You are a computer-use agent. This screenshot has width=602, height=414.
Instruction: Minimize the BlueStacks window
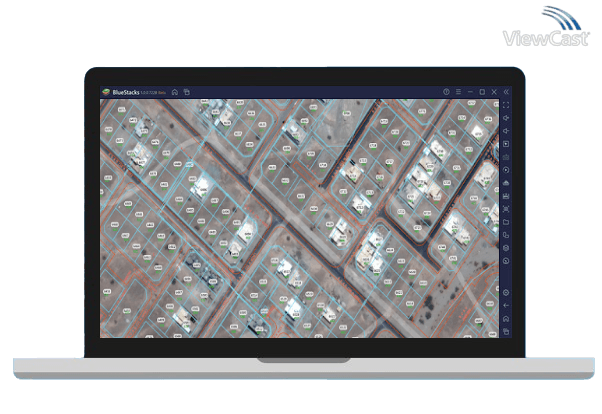[469, 91]
